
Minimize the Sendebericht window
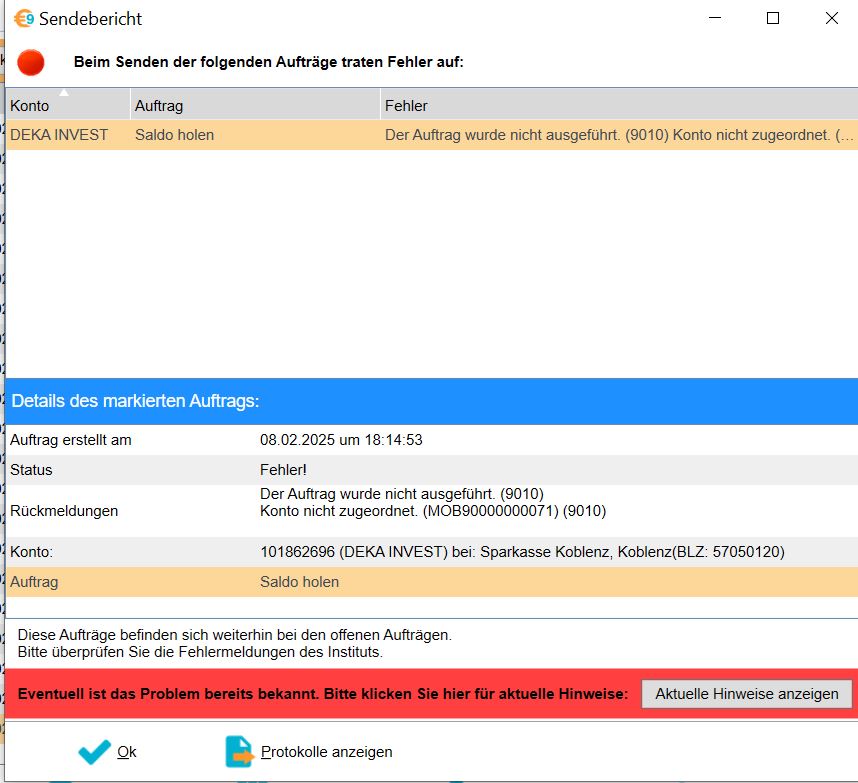coord(715,18)
